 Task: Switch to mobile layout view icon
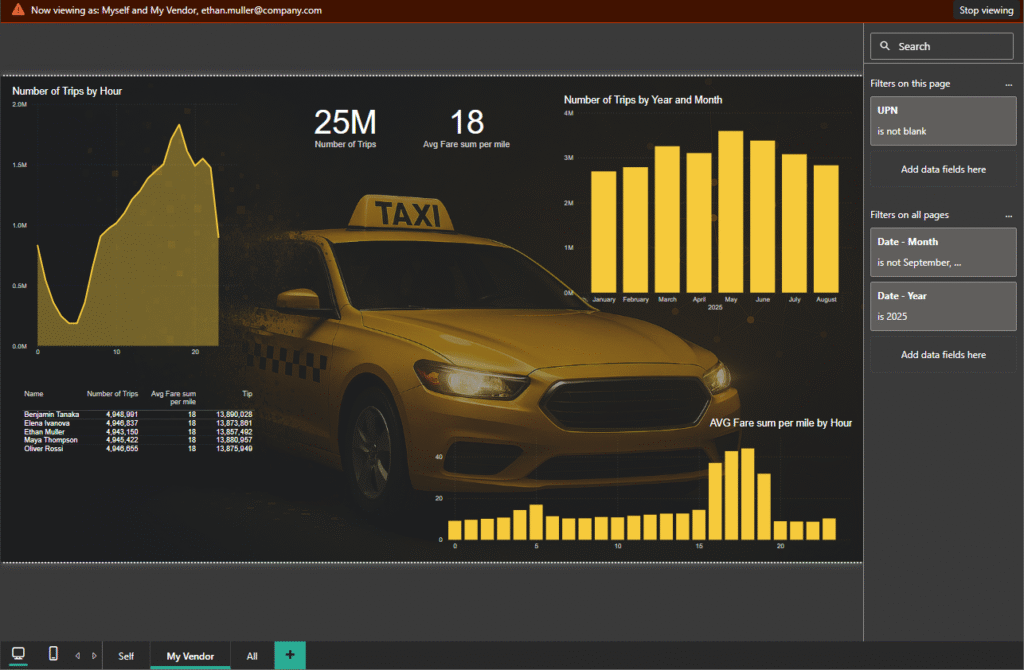coord(53,654)
